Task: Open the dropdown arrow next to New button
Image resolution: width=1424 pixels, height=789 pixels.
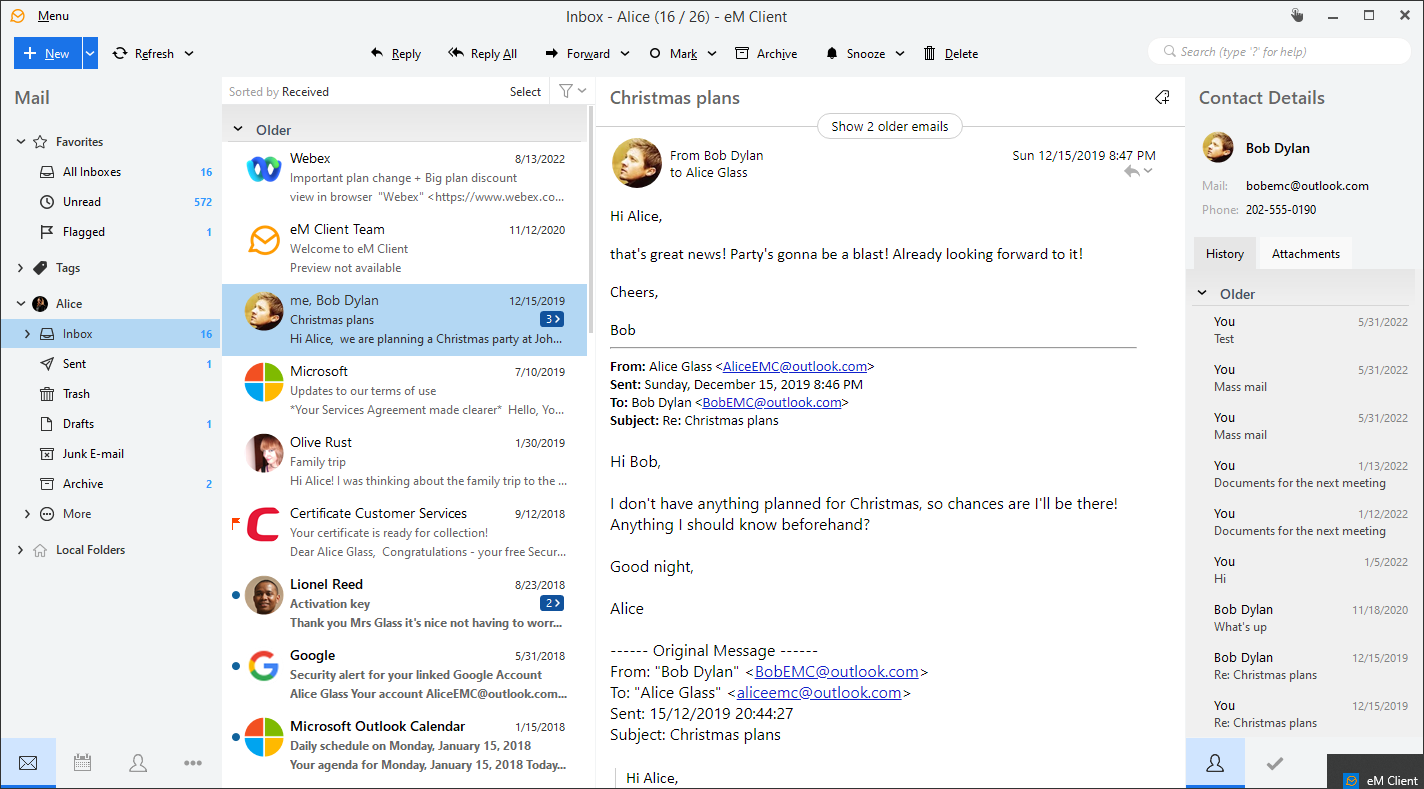Action: coord(90,54)
